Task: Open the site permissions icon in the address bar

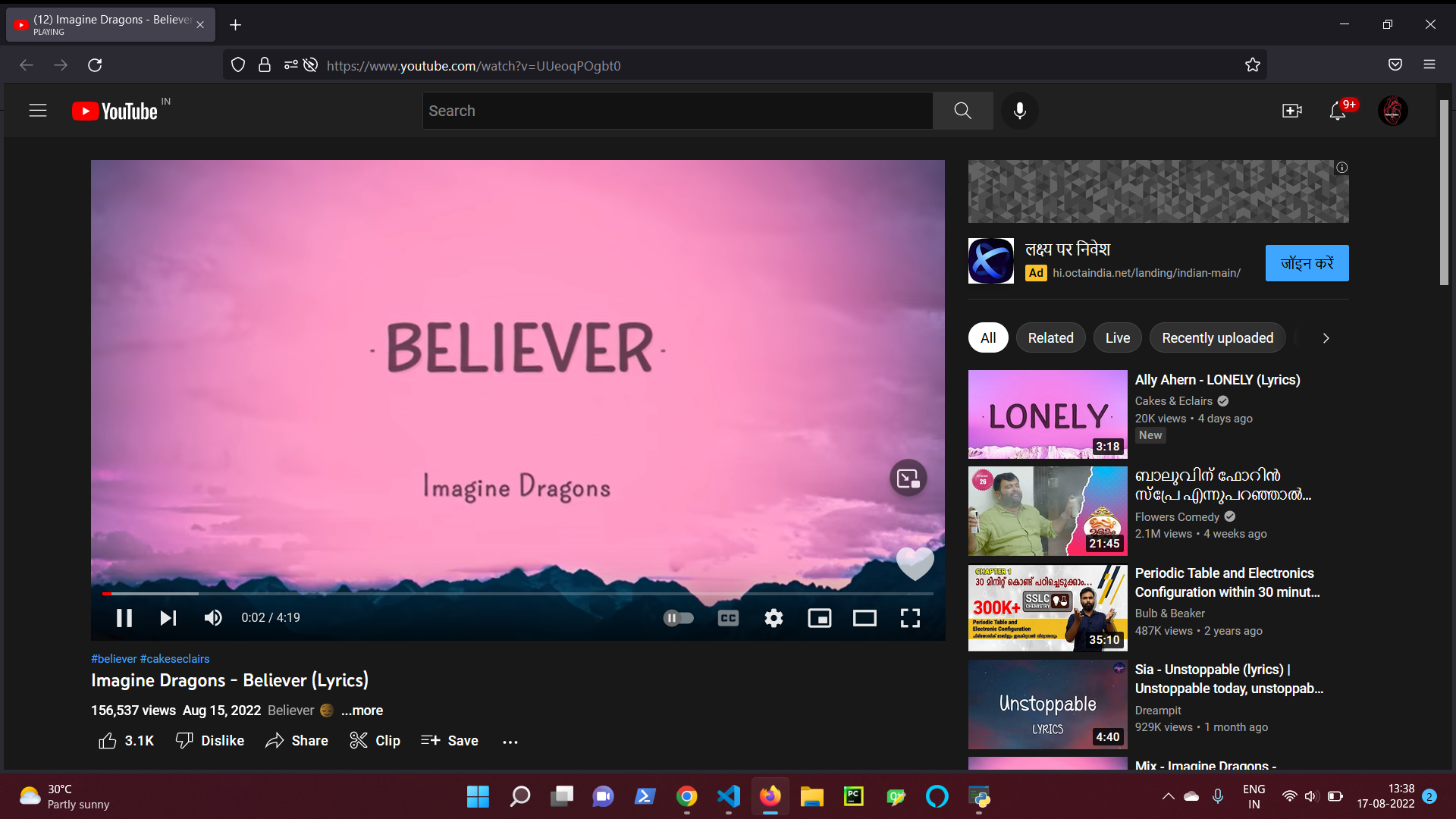Action: [291, 65]
